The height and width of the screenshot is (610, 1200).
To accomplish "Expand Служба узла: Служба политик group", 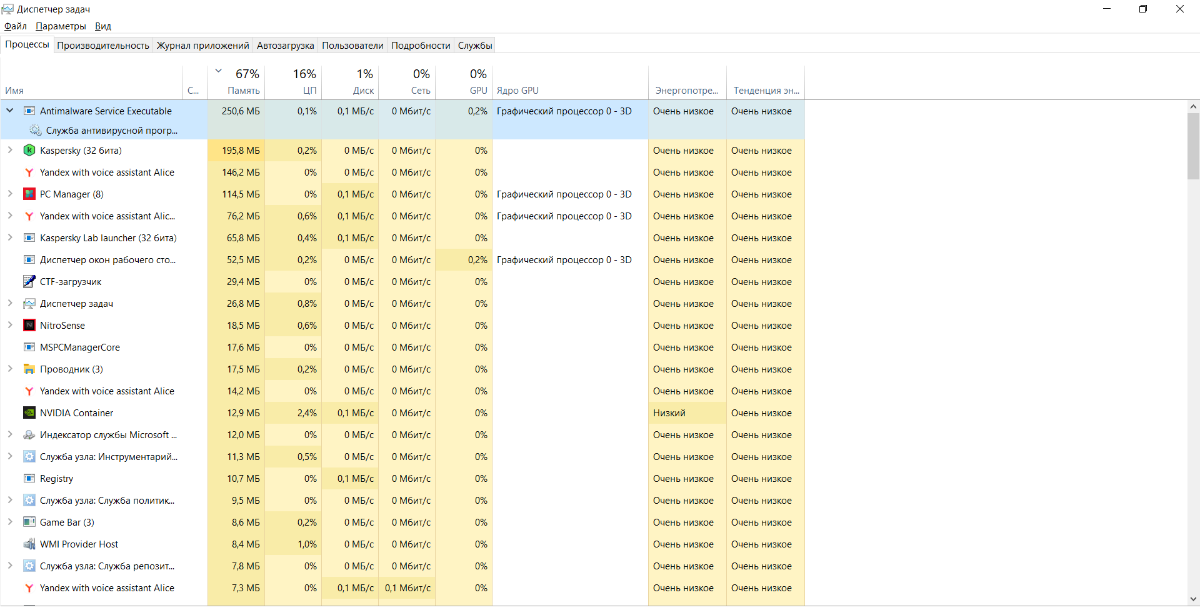I will tap(10, 501).
